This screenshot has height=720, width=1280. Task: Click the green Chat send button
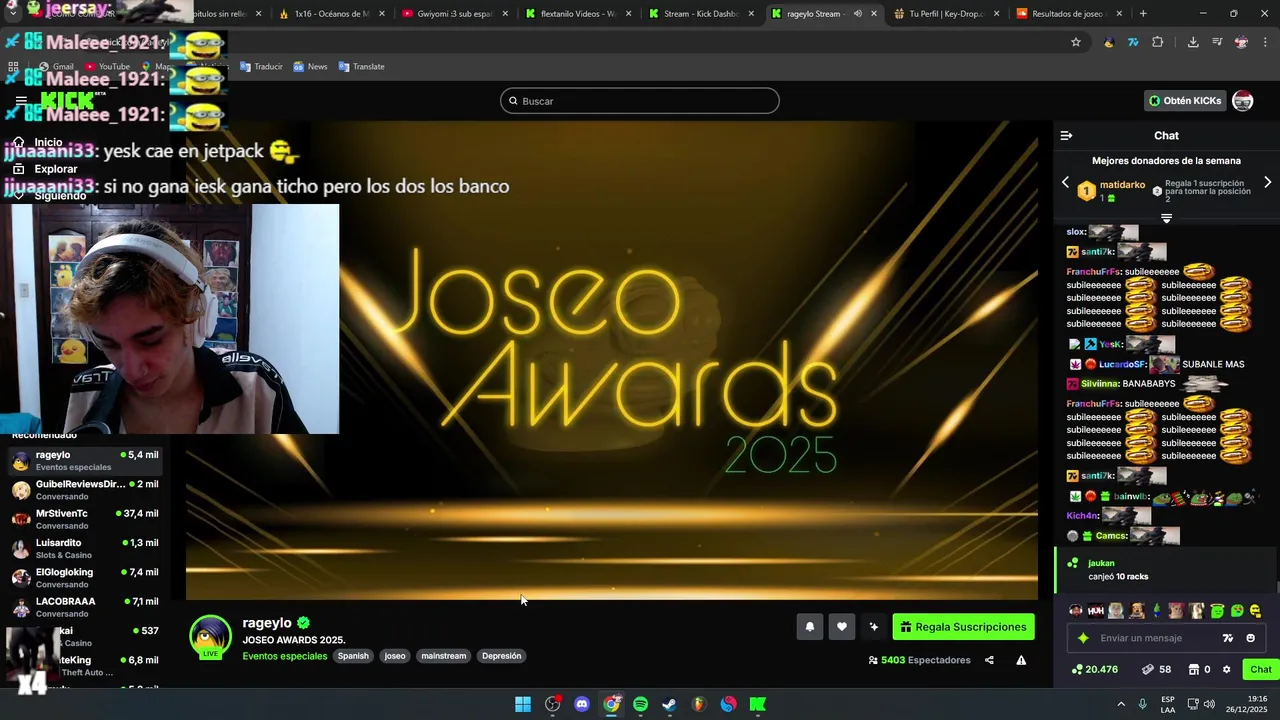[1260, 669]
